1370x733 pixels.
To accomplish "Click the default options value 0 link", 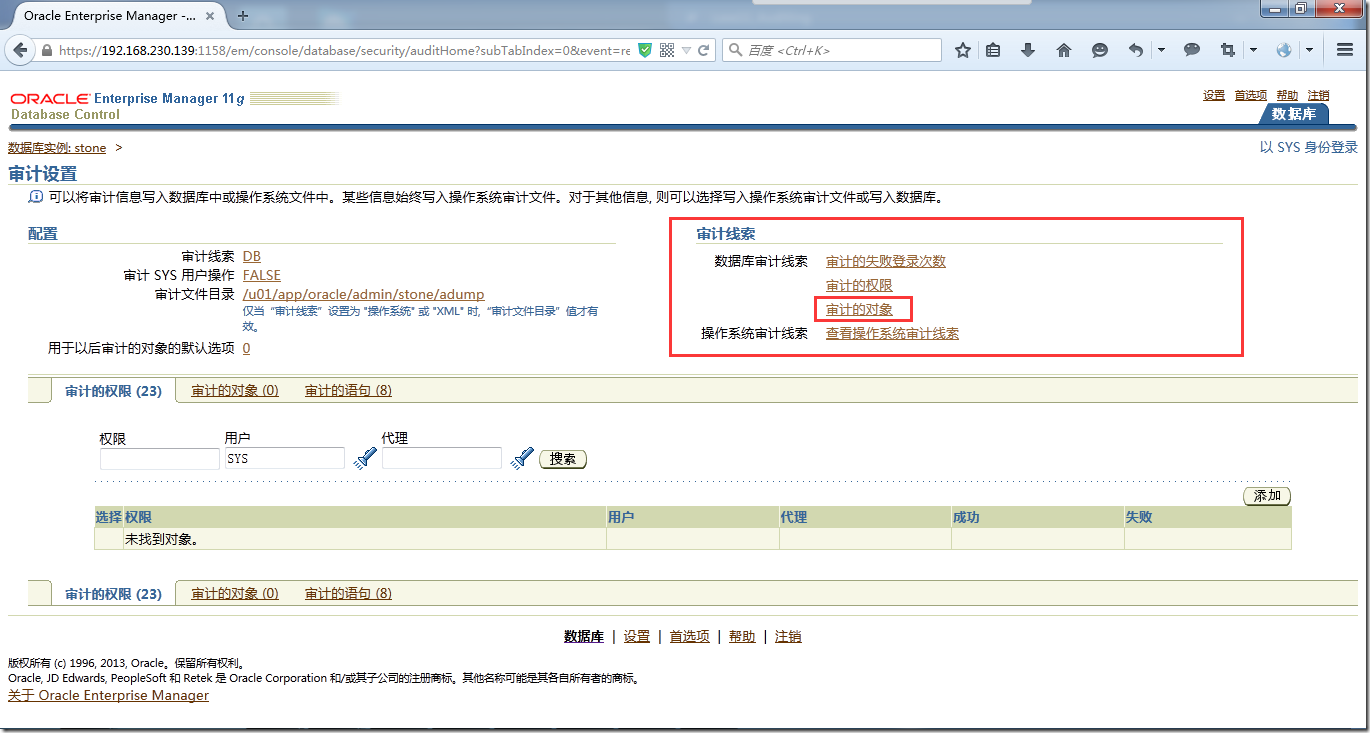I will point(247,348).
